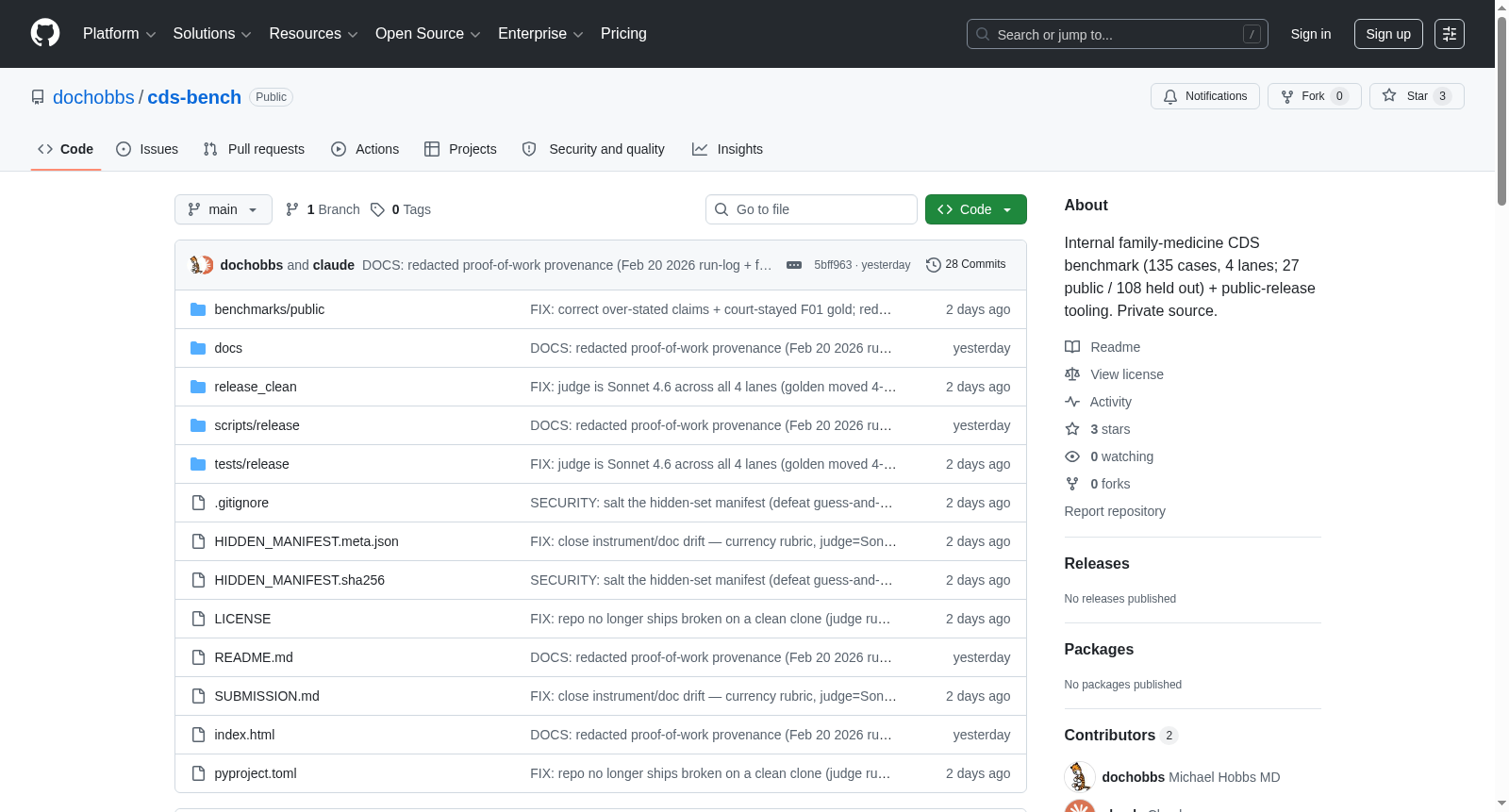Open the dochobbs owner link

pyautogui.click(x=93, y=97)
